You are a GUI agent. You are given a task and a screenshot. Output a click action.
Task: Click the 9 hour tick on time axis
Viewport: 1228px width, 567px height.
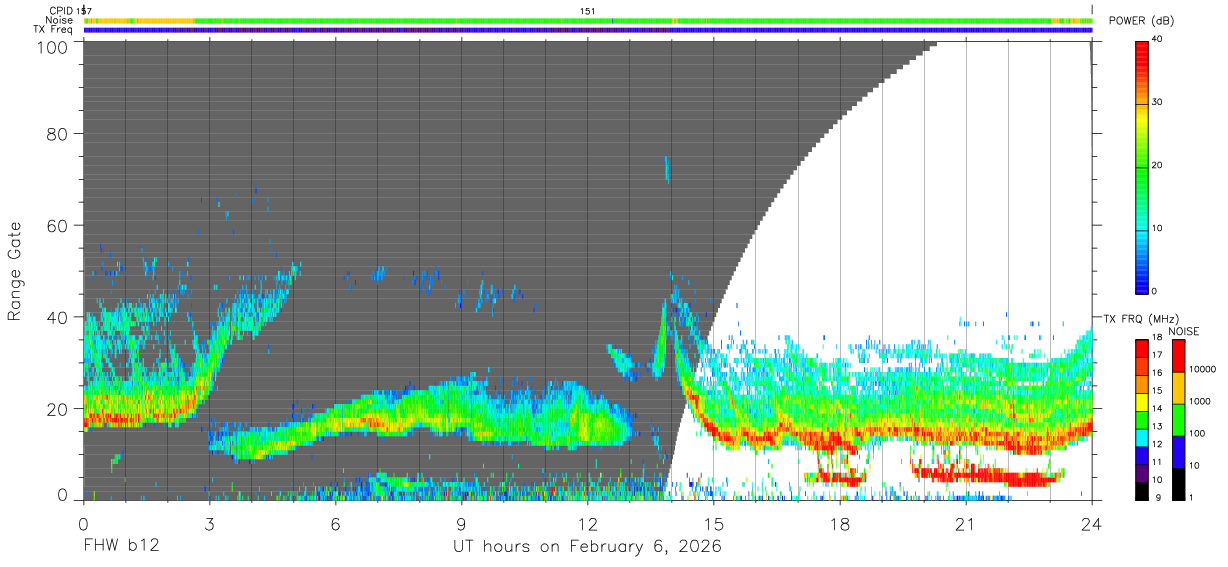pyautogui.click(x=461, y=524)
